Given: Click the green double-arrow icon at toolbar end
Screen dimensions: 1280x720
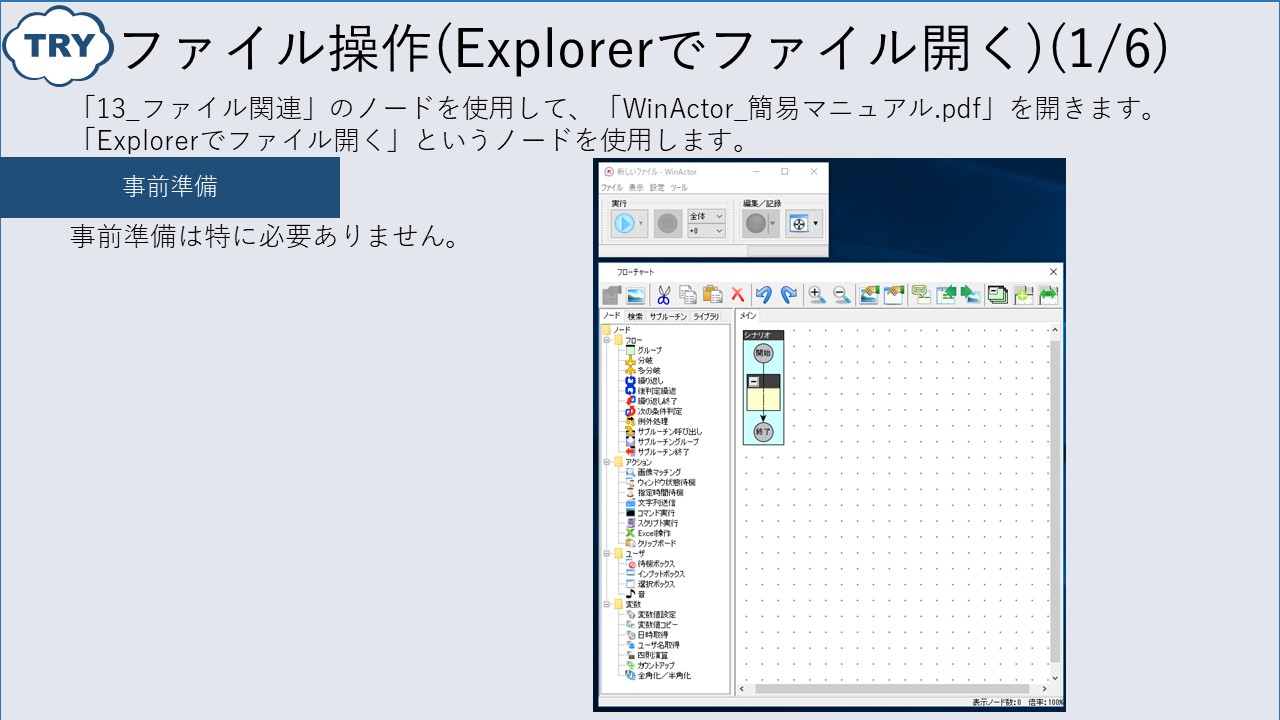Looking at the screenshot, I should point(1048,294).
